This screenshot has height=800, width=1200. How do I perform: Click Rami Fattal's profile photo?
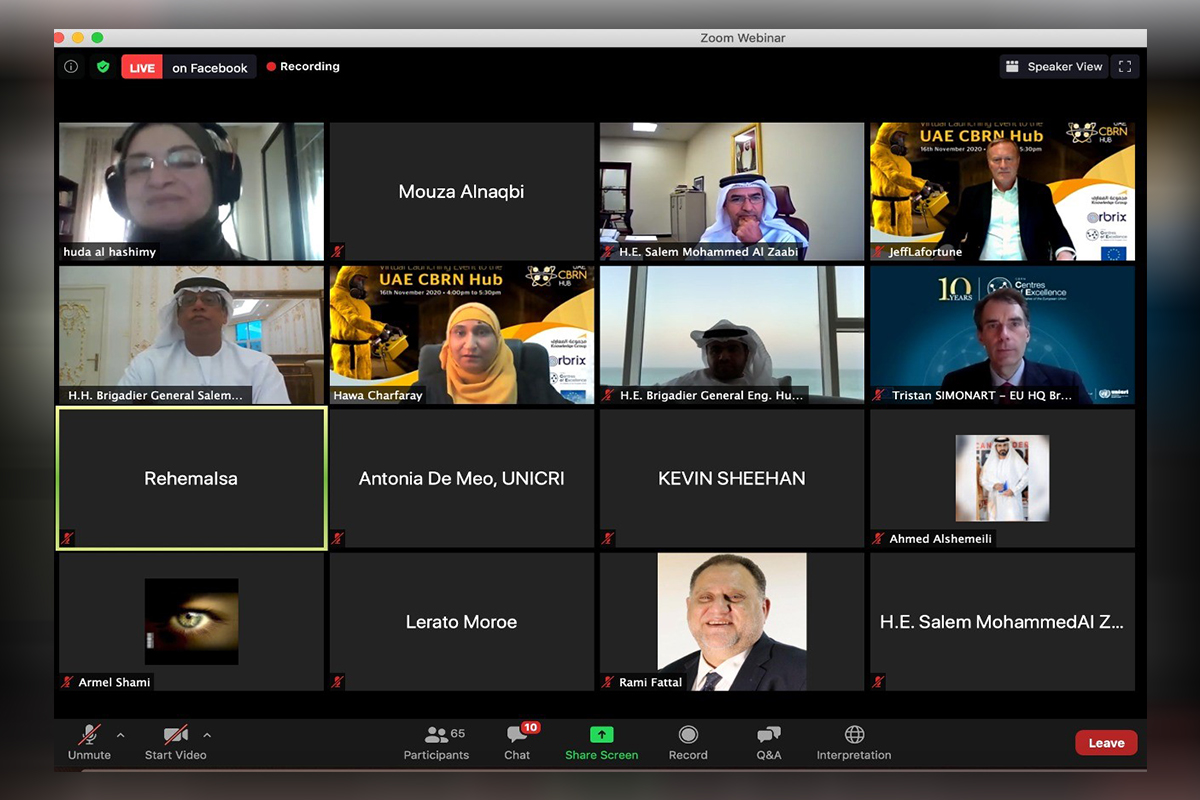tap(732, 622)
